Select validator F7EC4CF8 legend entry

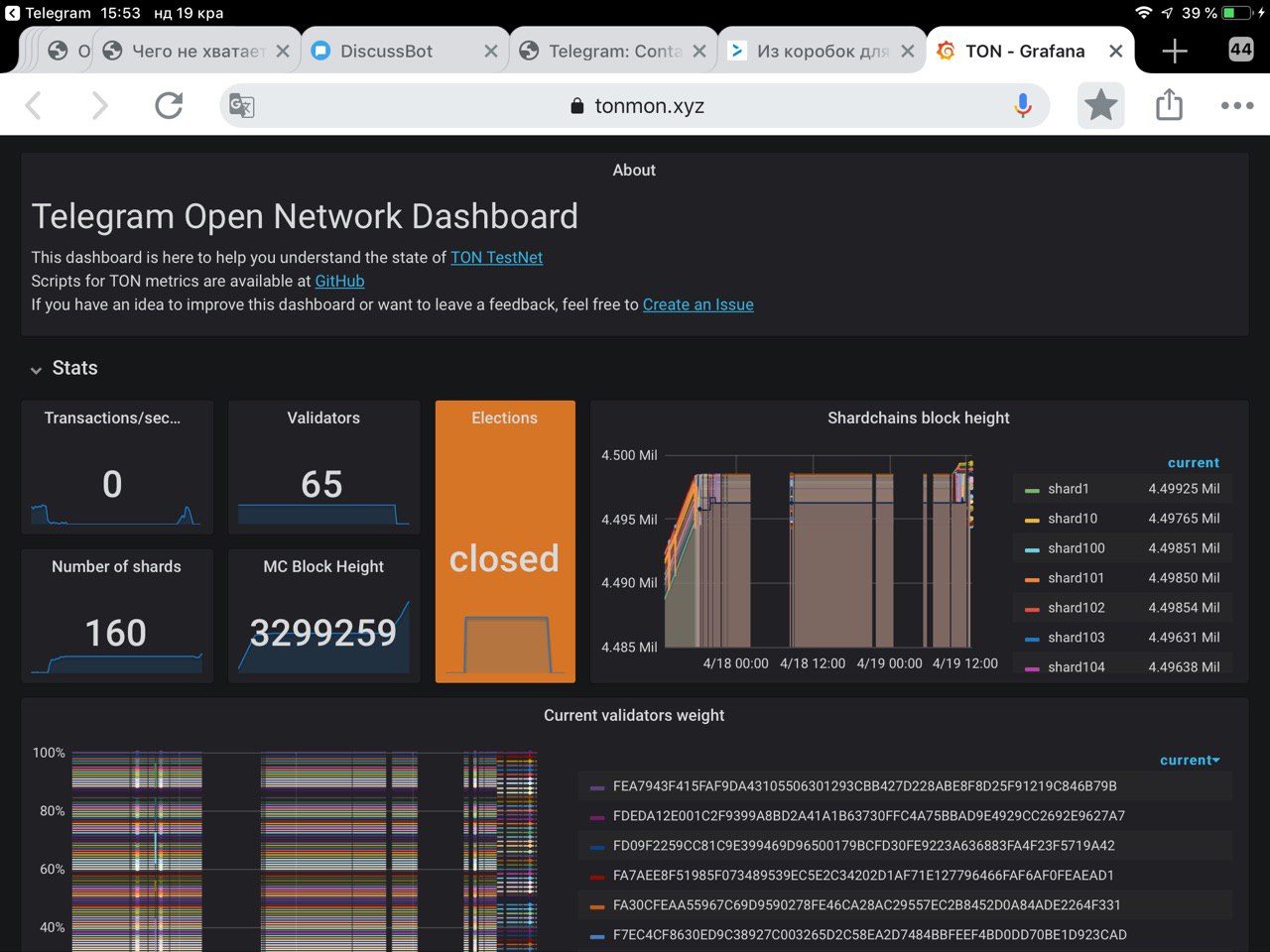pos(870,934)
